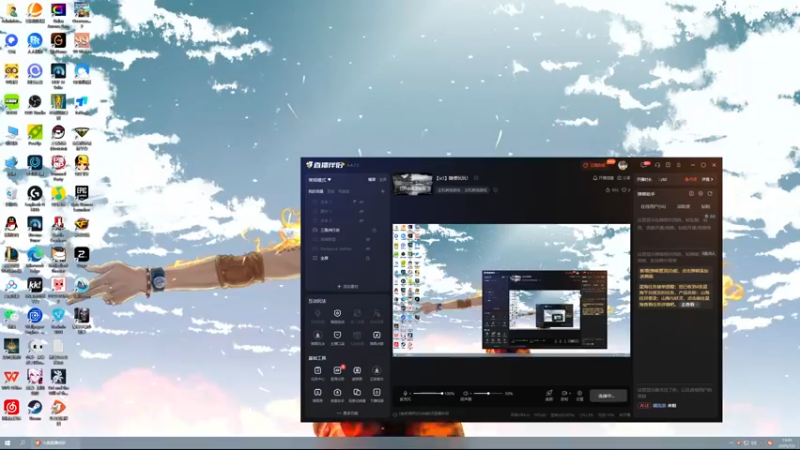The image size is (800, 450).
Task: Click the 去查看 button in yellow notice
Action: (688, 305)
